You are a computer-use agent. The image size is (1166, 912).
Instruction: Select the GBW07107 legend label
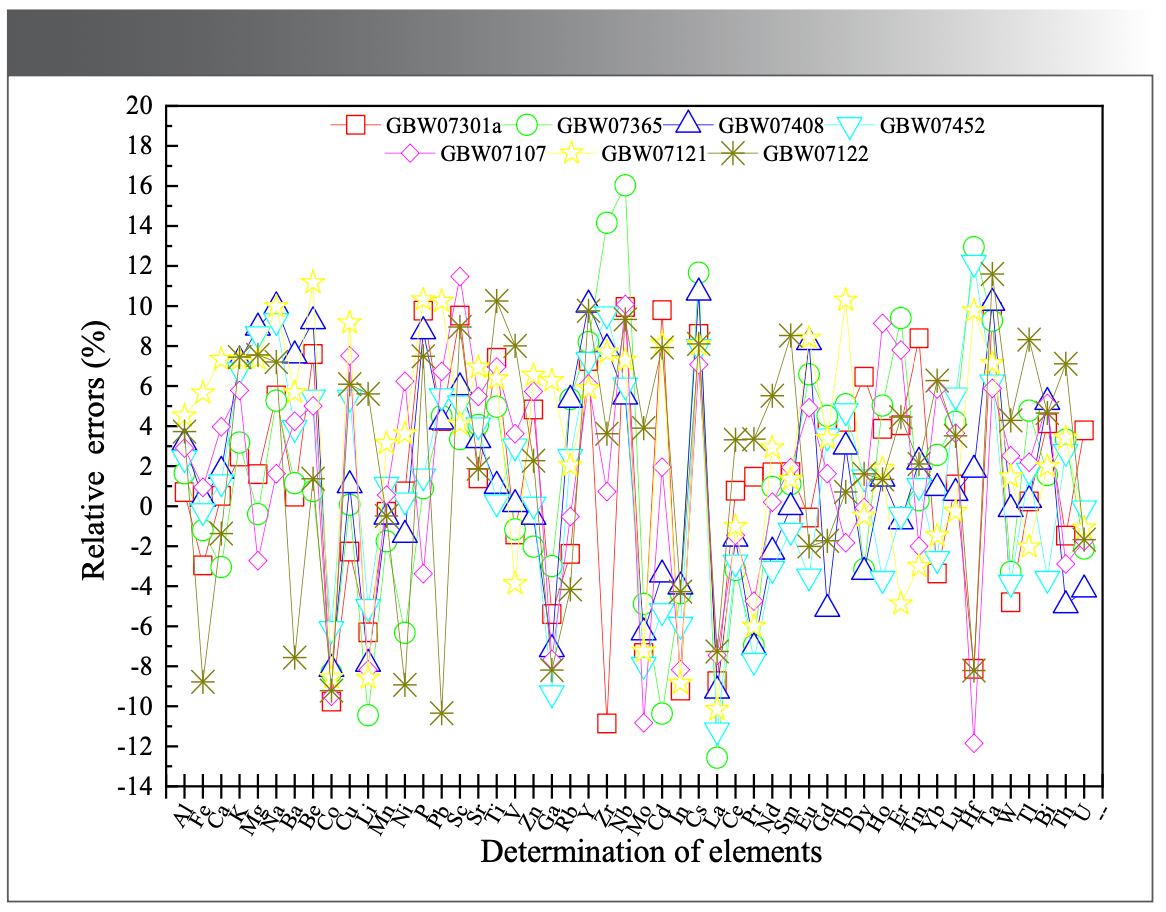(x=493, y=154)
